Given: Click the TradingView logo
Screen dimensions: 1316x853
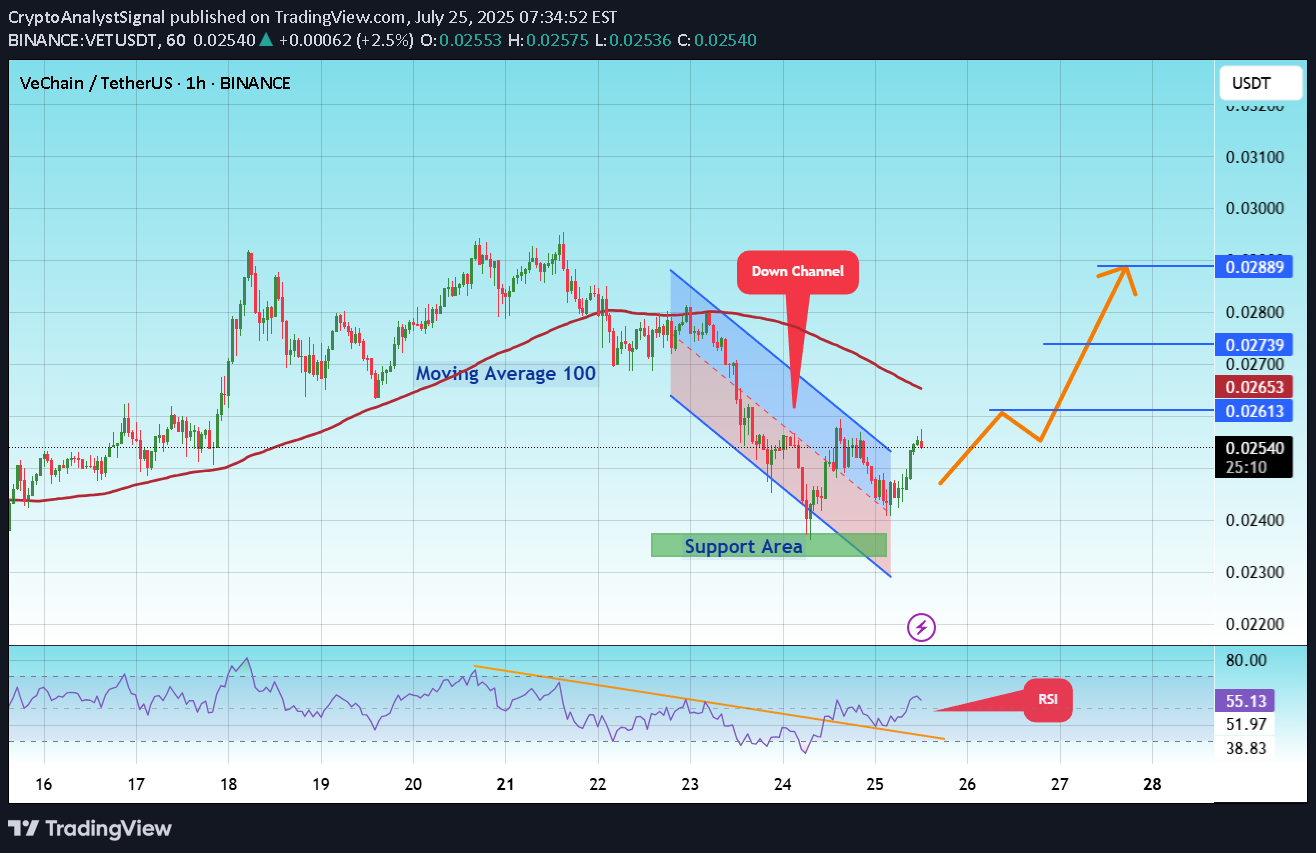Looking at the screenshot, I should click(90, 828).
